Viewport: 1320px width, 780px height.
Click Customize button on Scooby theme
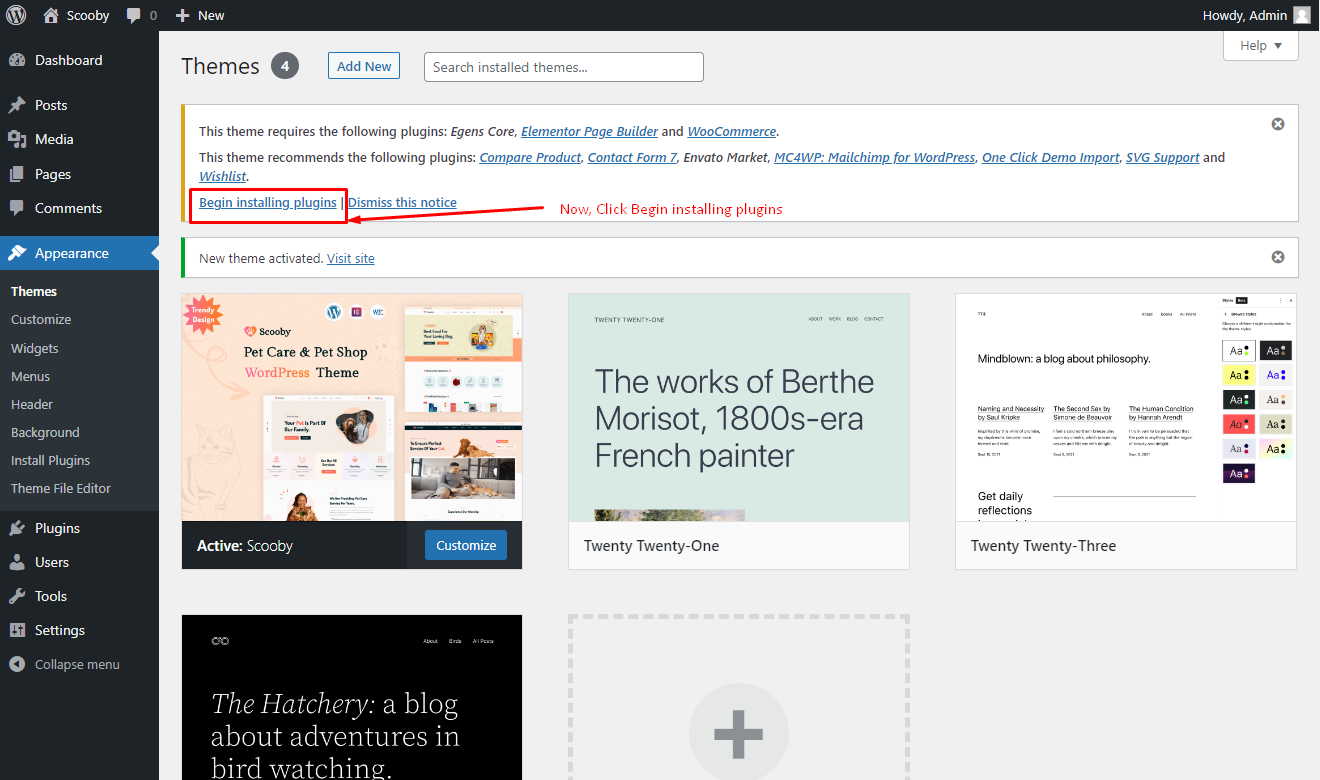point(466,545)
